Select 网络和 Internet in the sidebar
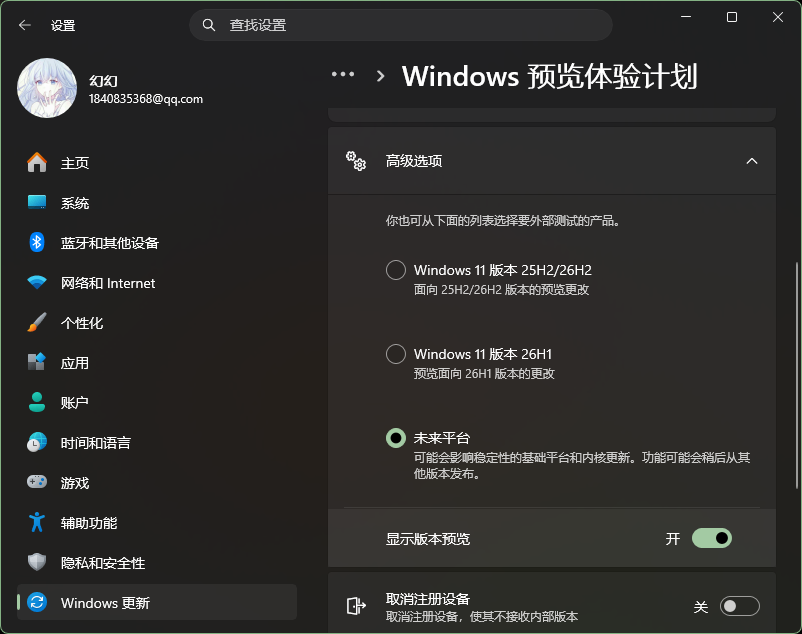802x634 pixels. click(157, 282)
